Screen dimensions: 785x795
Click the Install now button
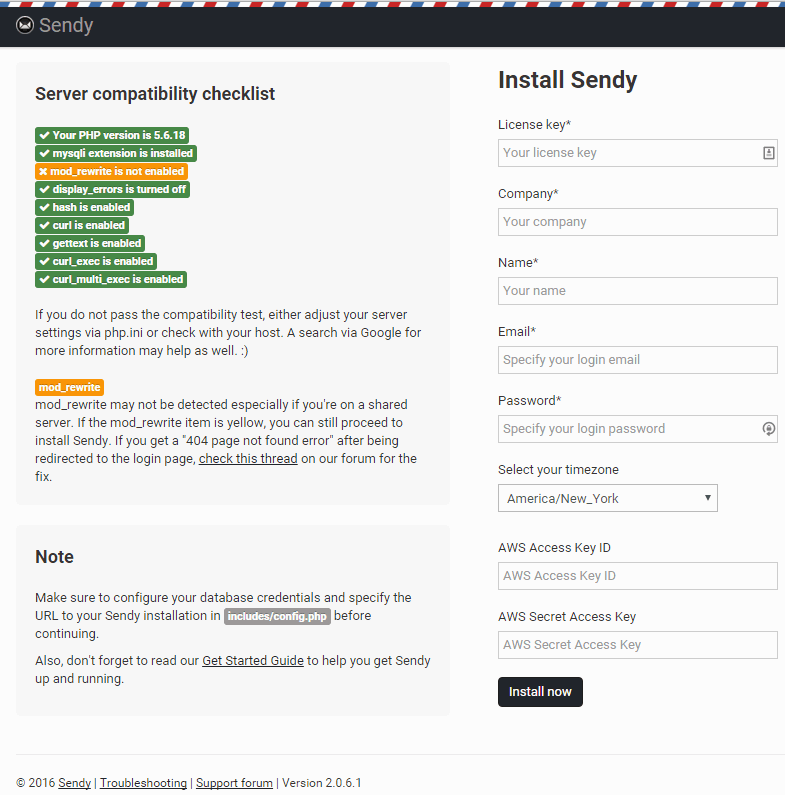540,692
